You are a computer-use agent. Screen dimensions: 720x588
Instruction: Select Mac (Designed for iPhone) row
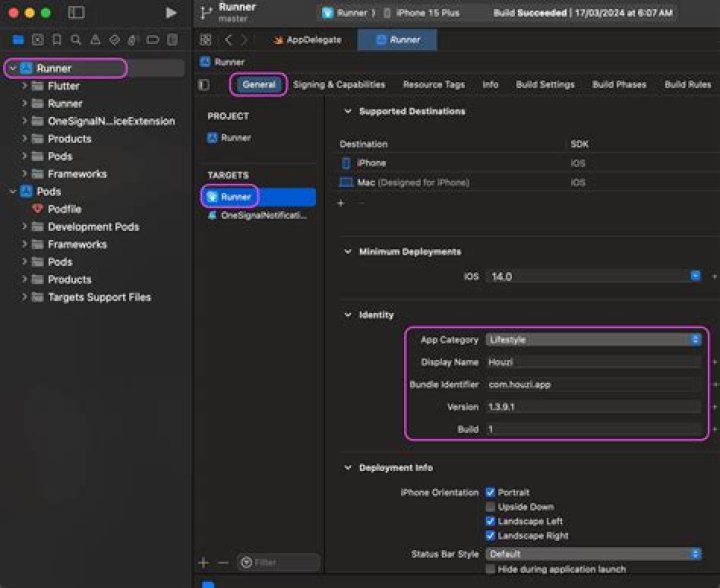pyautogui.click(x=528, y=182)
